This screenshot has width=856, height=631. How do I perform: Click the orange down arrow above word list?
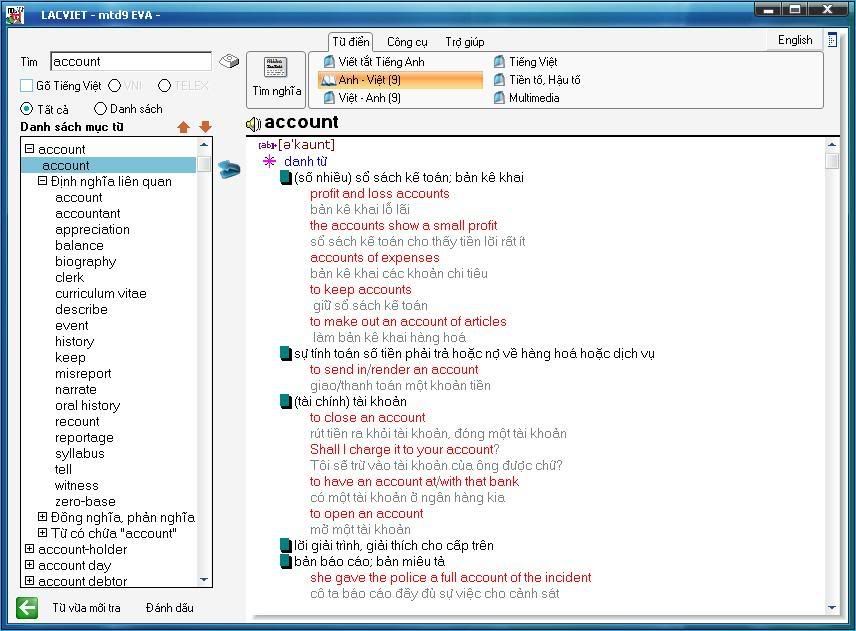coord(205,127)
